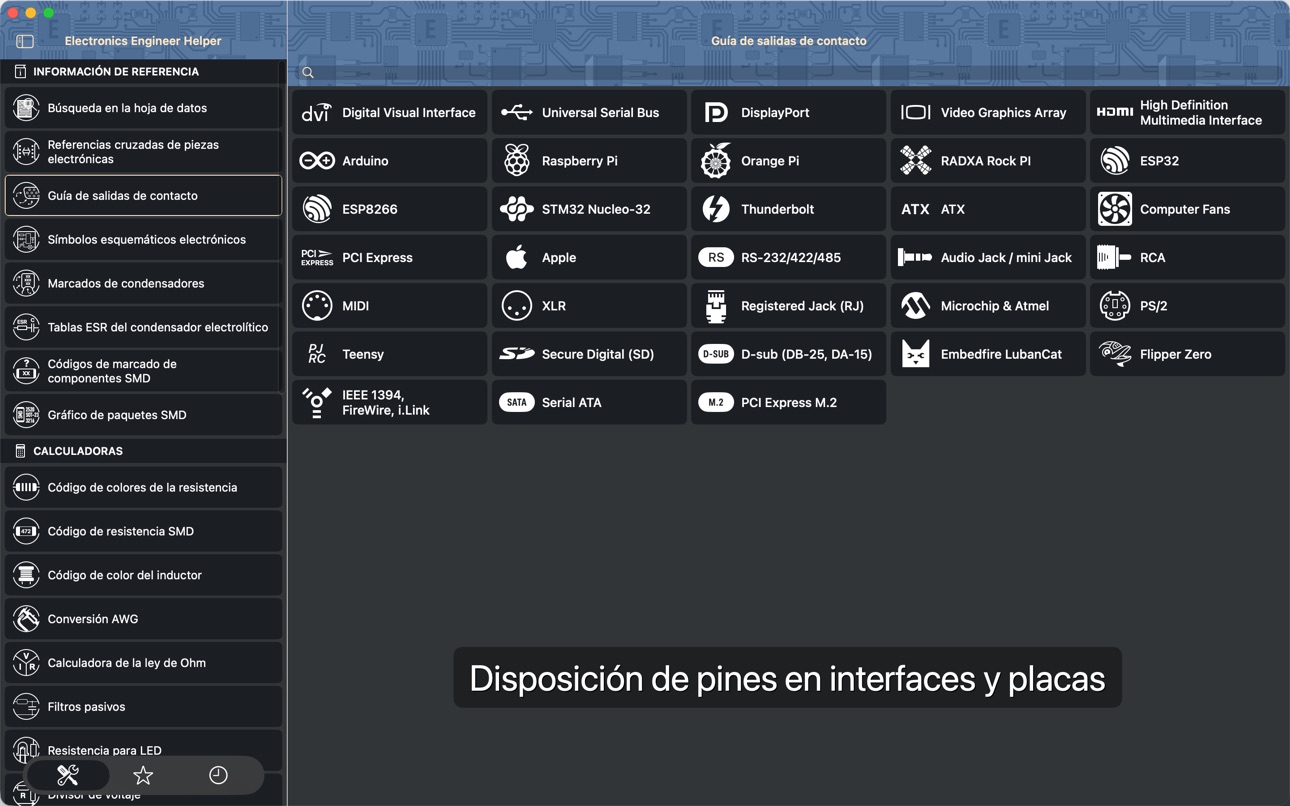Image resolution: width=1290 pixels, height=806 pixels.
Task: Open D-sub (DB-25, DA-15) pinout
Action: click(789, 354)
